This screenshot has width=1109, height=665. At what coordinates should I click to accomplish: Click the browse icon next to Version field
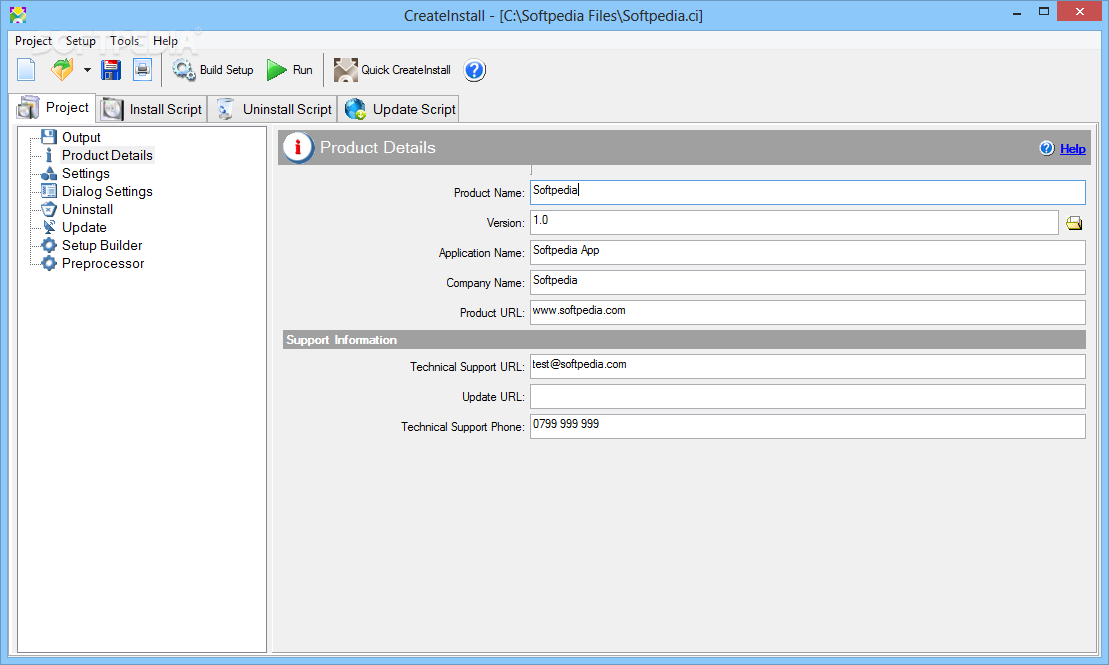(1074, 224)
